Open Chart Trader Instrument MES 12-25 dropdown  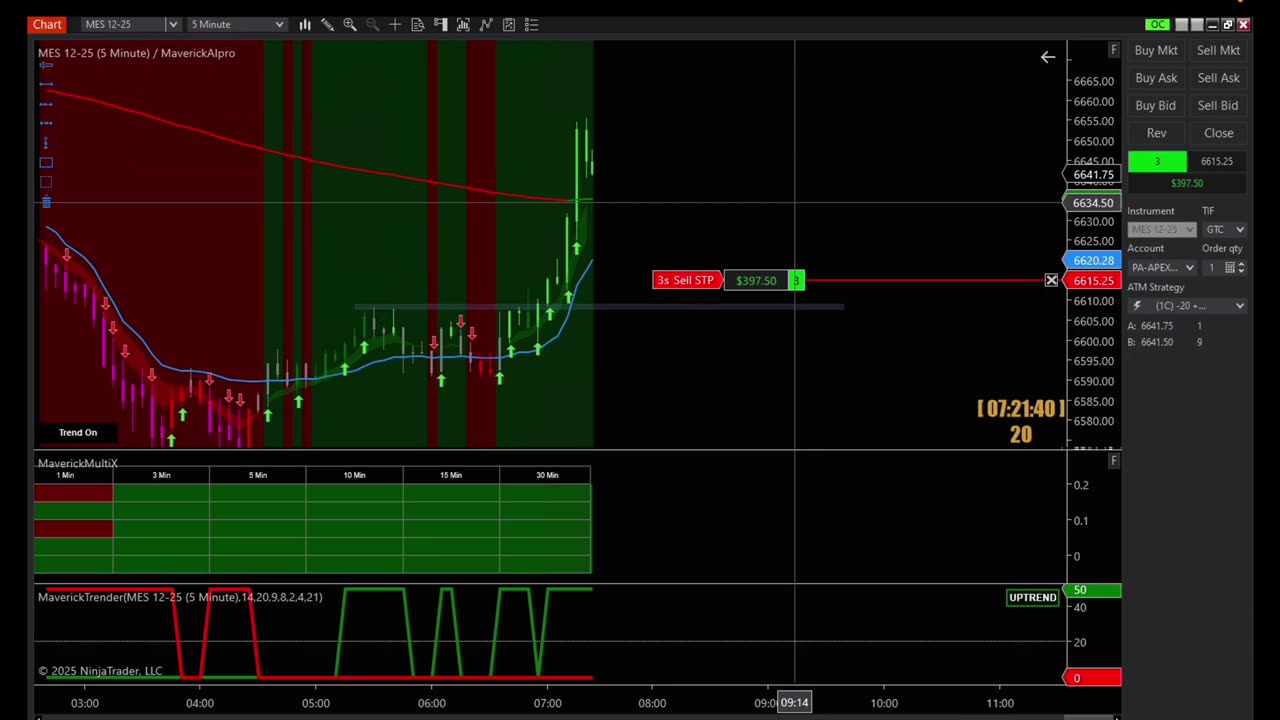pyautogui.click(x=1162, y=229)
